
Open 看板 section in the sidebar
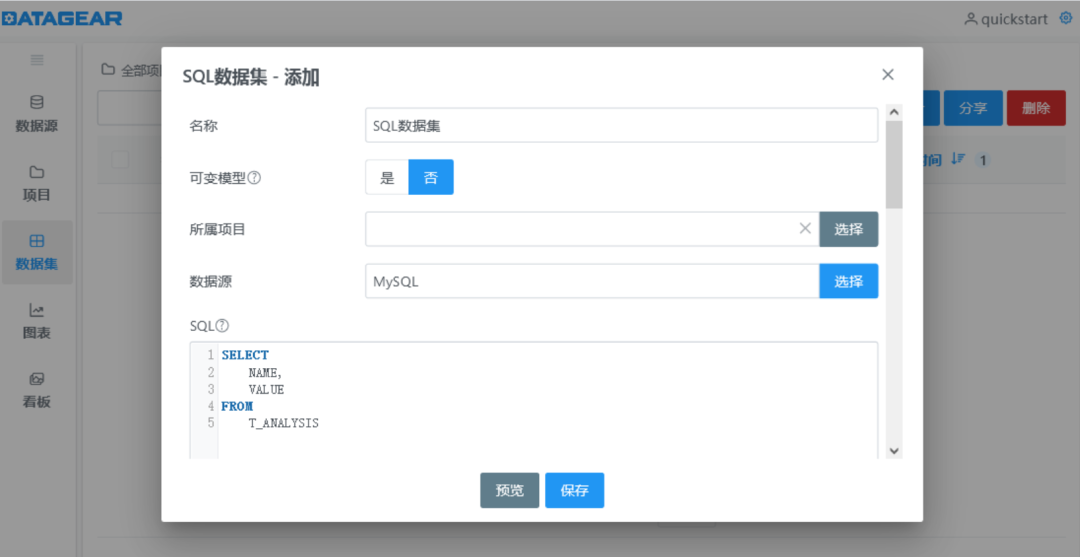click(37, 390)
